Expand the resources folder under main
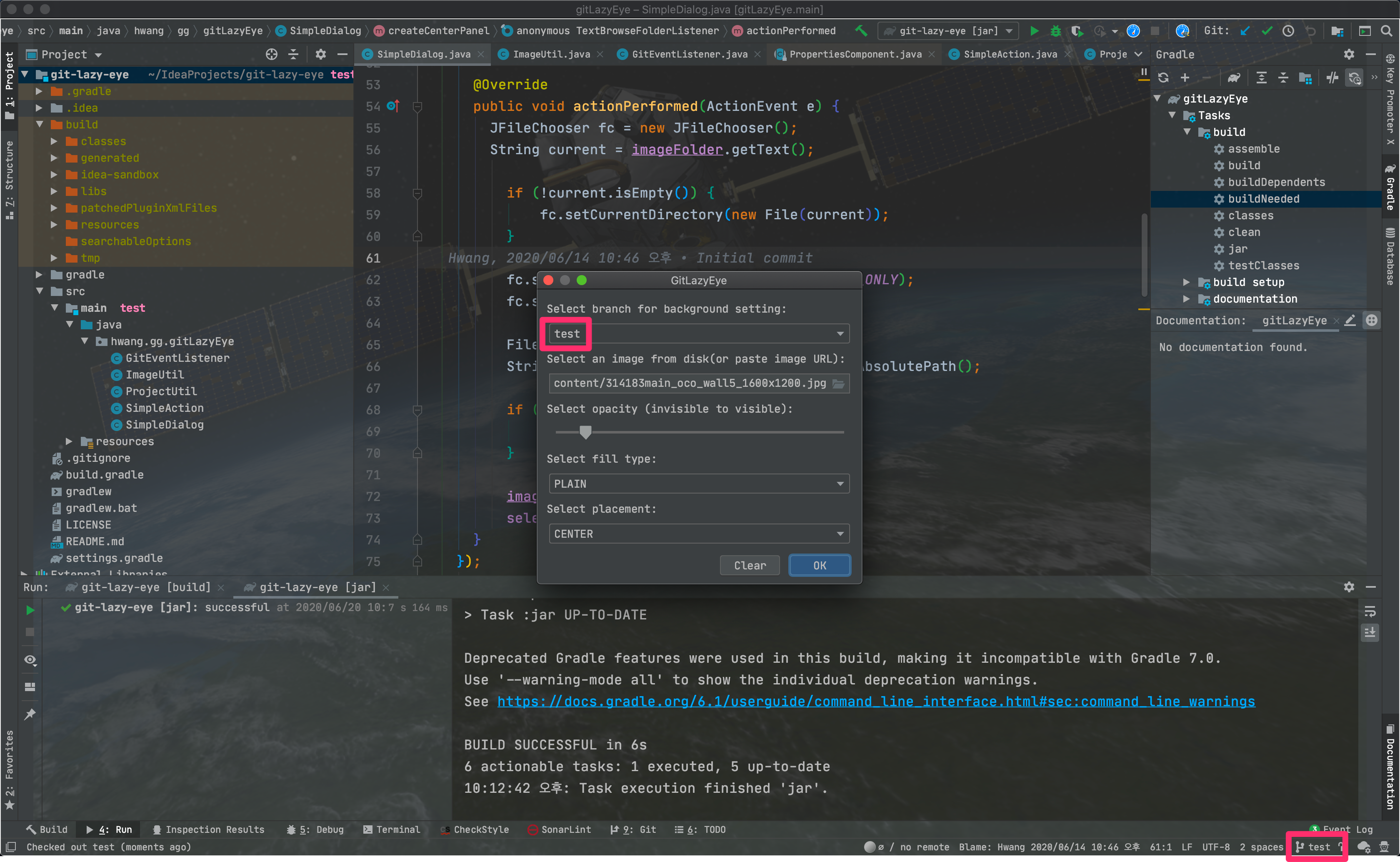1400x862 pixels. 69,441
